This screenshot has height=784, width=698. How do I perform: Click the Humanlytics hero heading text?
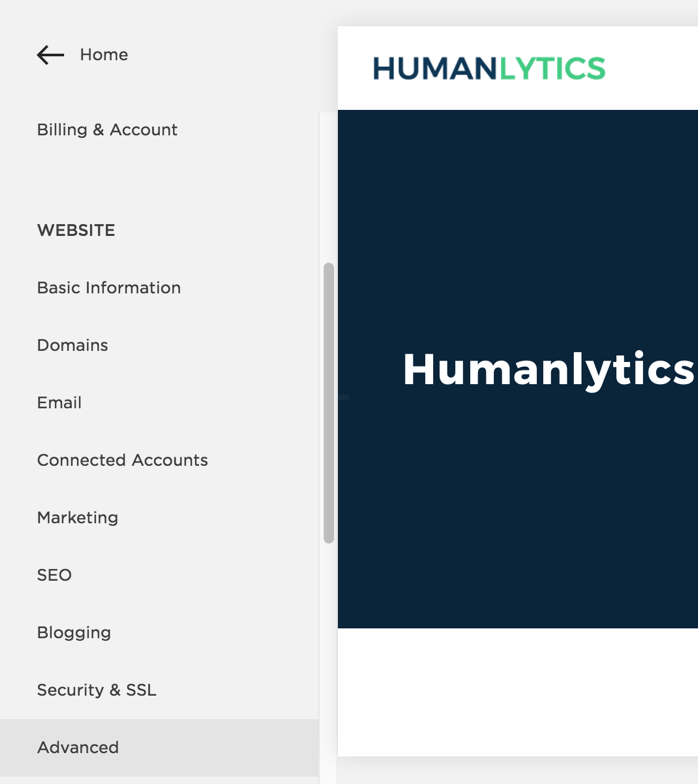550,370
